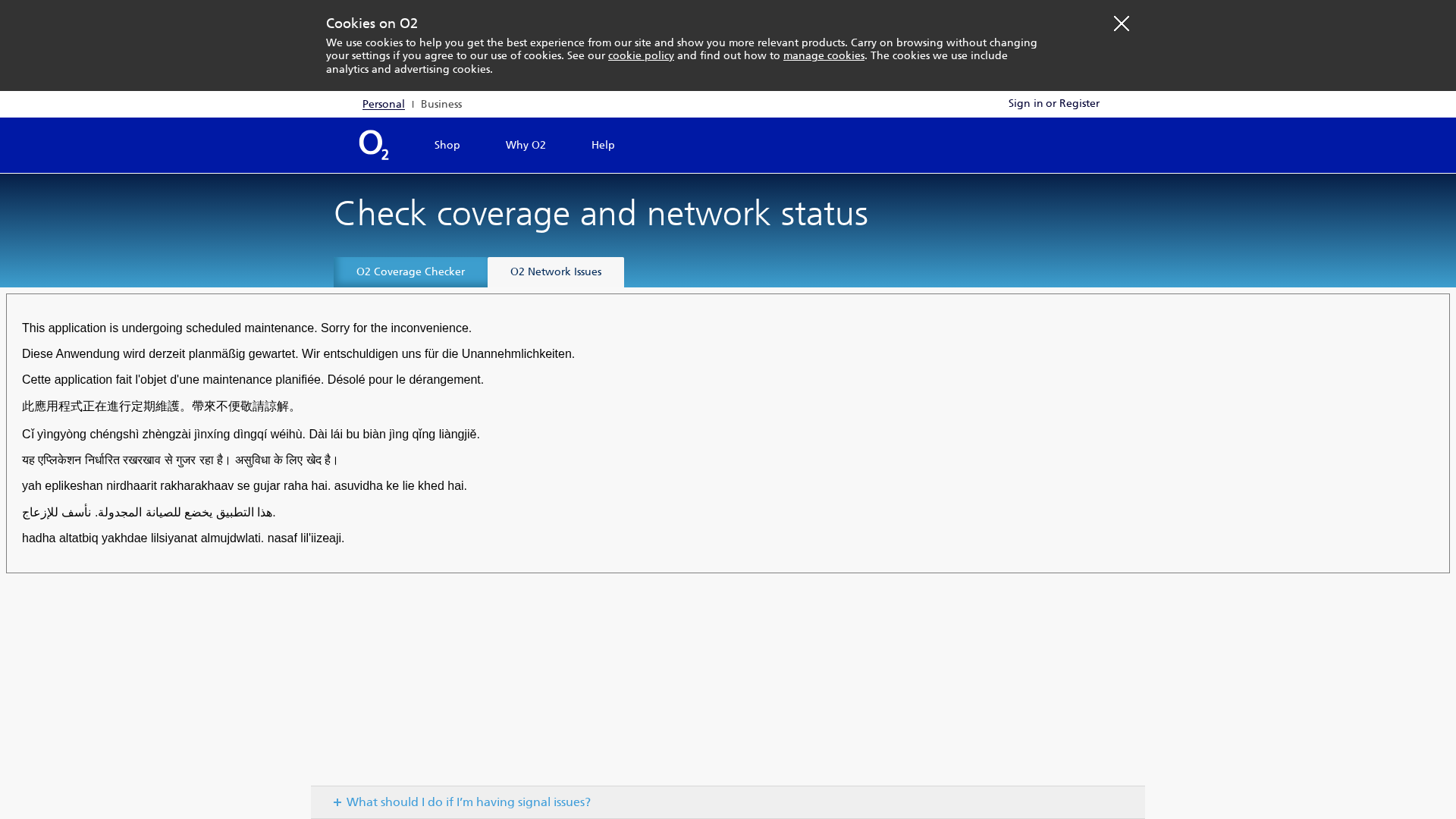
Task: Click the French 'Cette application' maintenance line
Action: coord(253,380)
